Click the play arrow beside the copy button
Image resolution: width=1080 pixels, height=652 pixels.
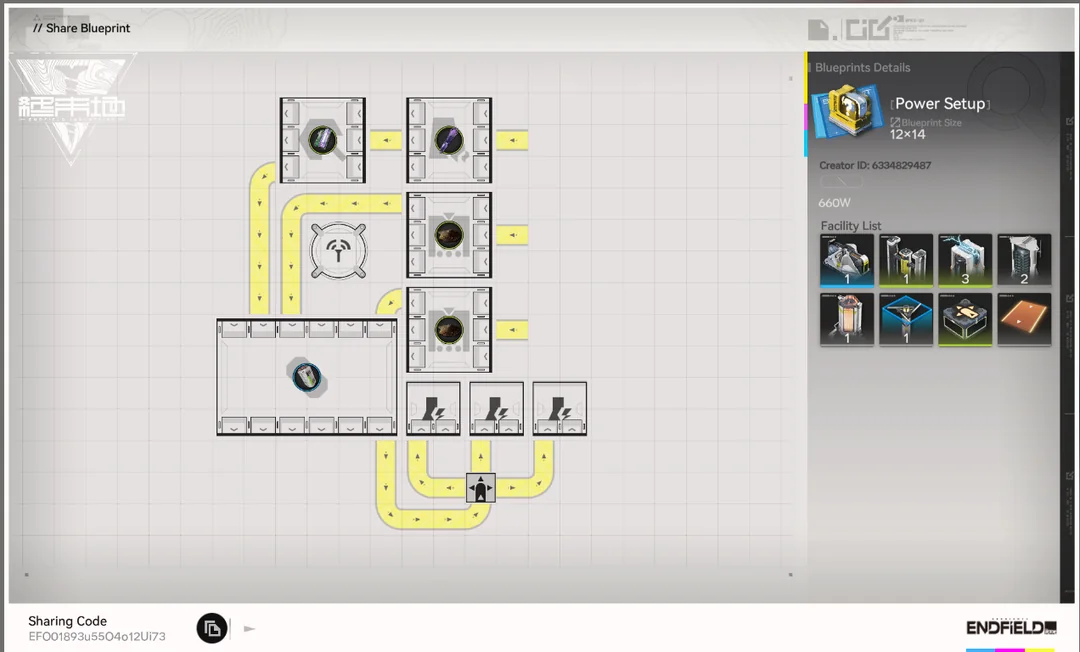pyautogui.click(x=248, y=628)
